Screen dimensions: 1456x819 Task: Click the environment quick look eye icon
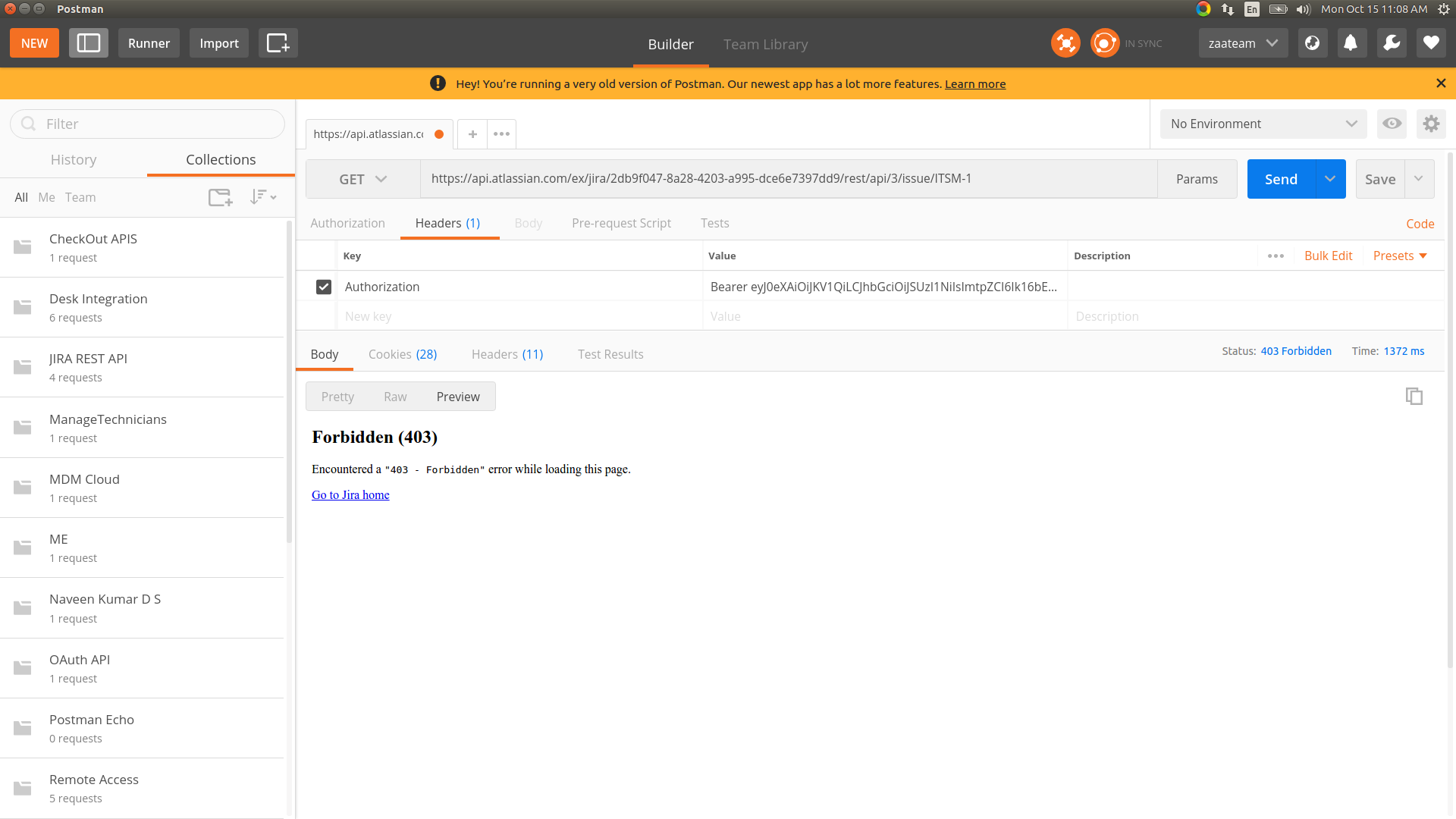click(x=1392, y=124)
